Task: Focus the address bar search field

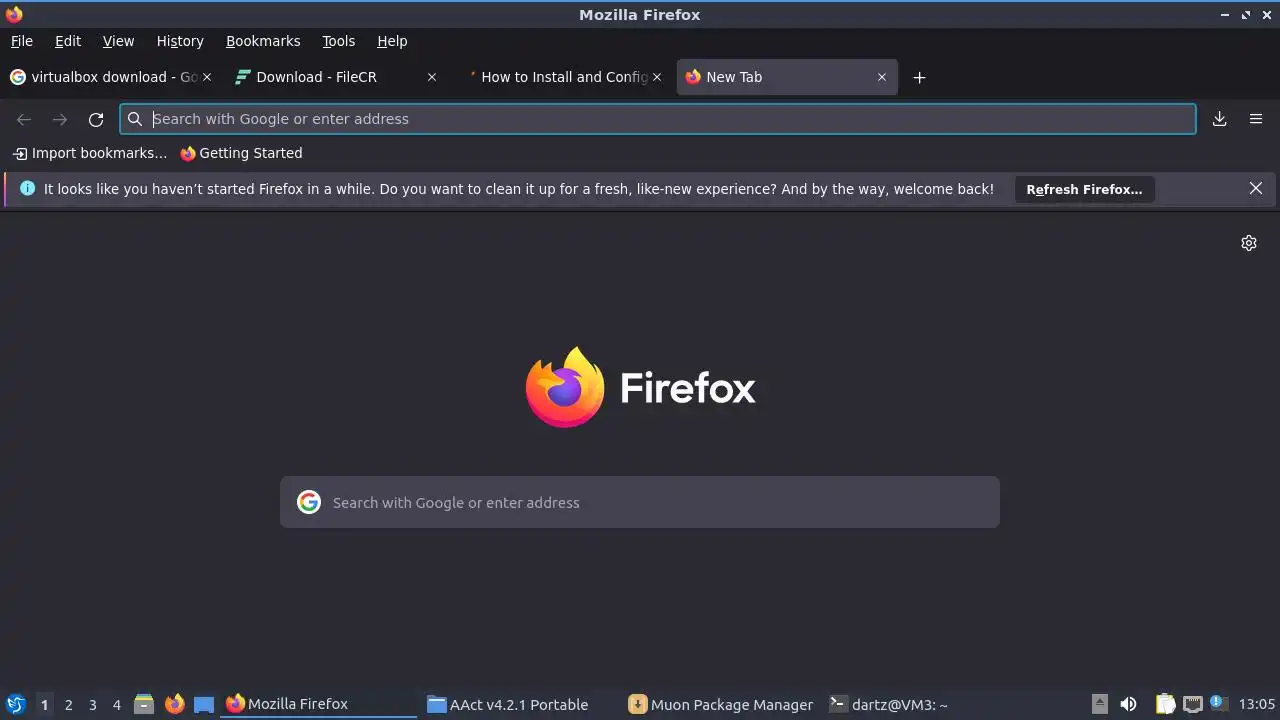Action: tap(658, 119)
